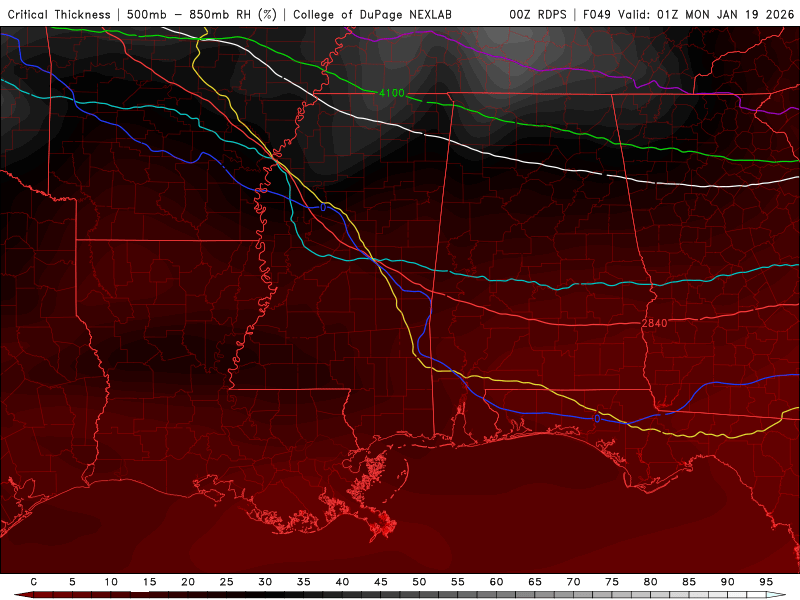Click the "F049" forecast hour text
The image size is (800, 600).
click(598, 15)
